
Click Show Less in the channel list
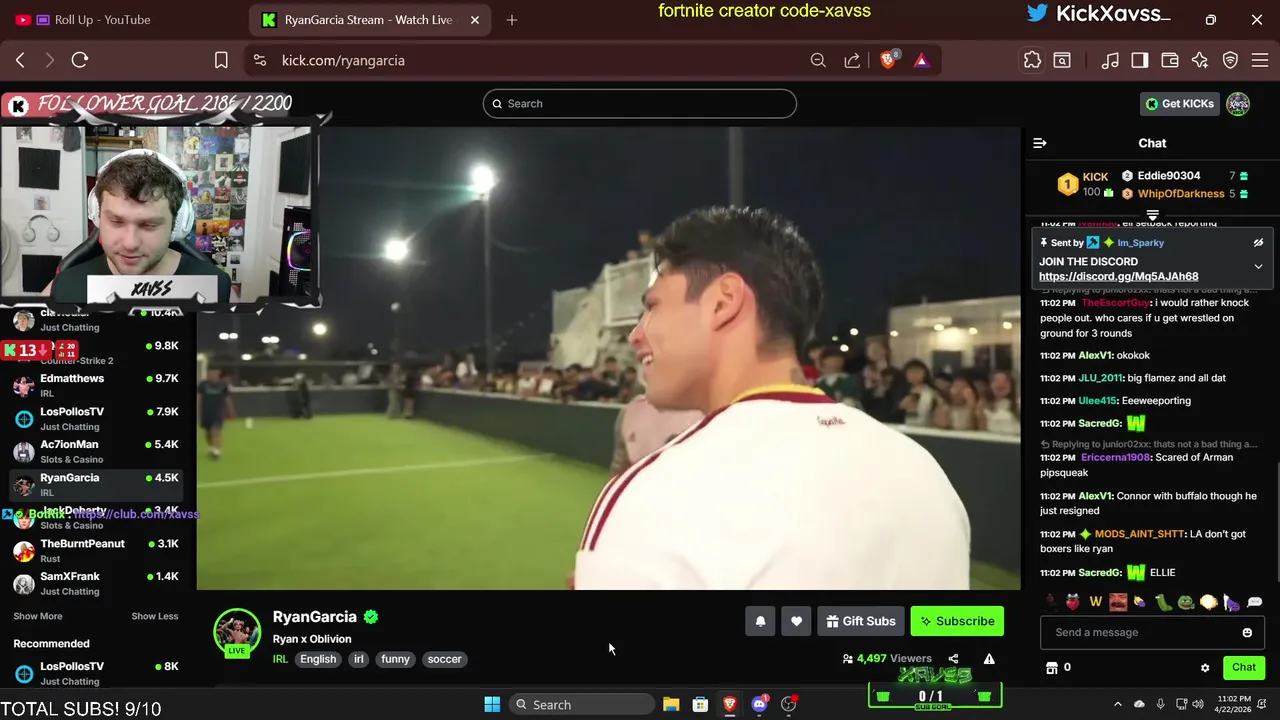coord(155,616)
